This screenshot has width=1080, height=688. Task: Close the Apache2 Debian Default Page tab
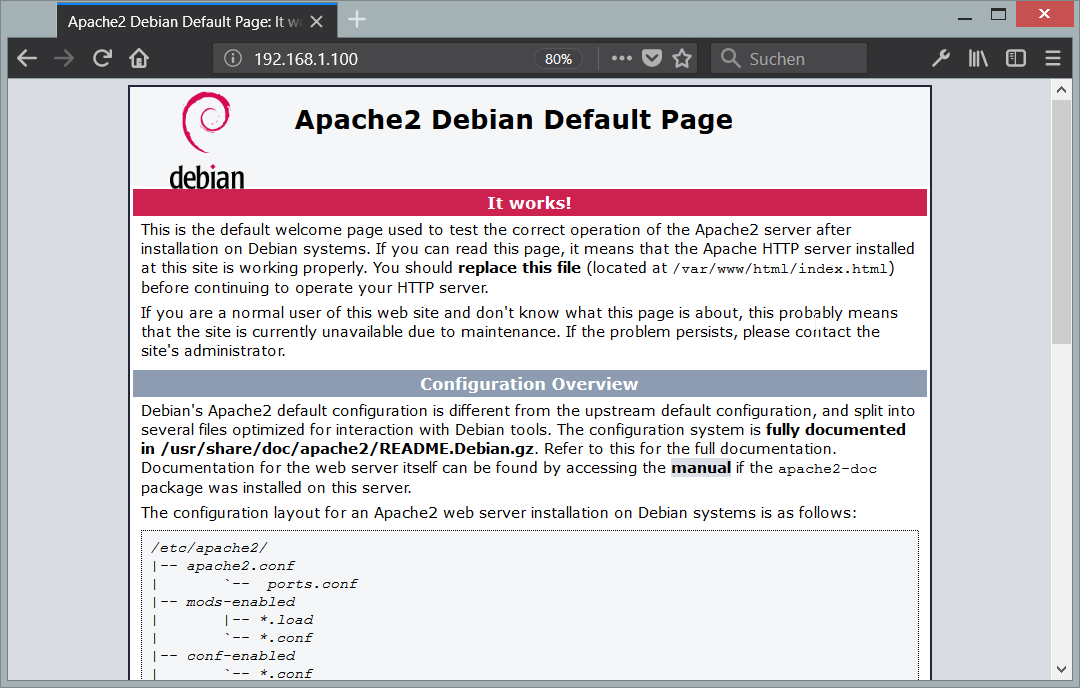pos(317,22)
